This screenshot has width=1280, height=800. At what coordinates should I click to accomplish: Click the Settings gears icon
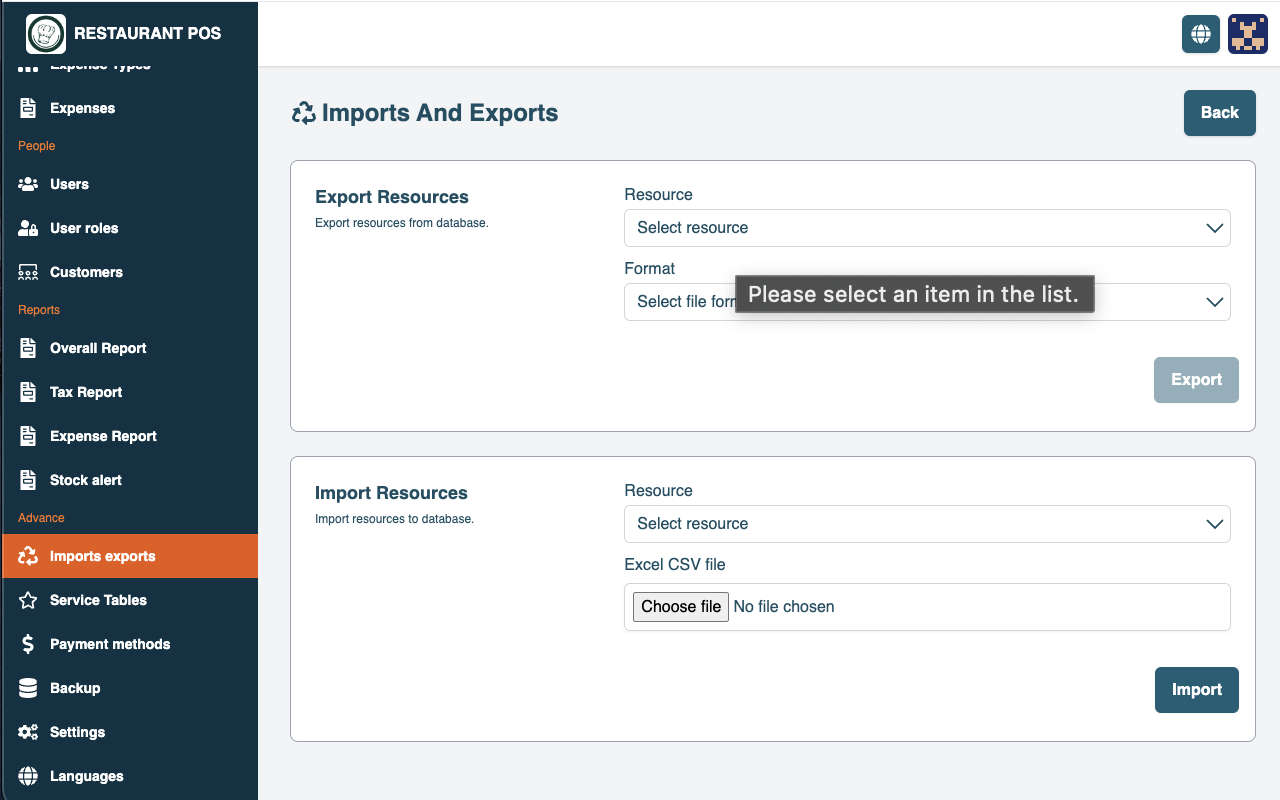[x=28, y=732]
